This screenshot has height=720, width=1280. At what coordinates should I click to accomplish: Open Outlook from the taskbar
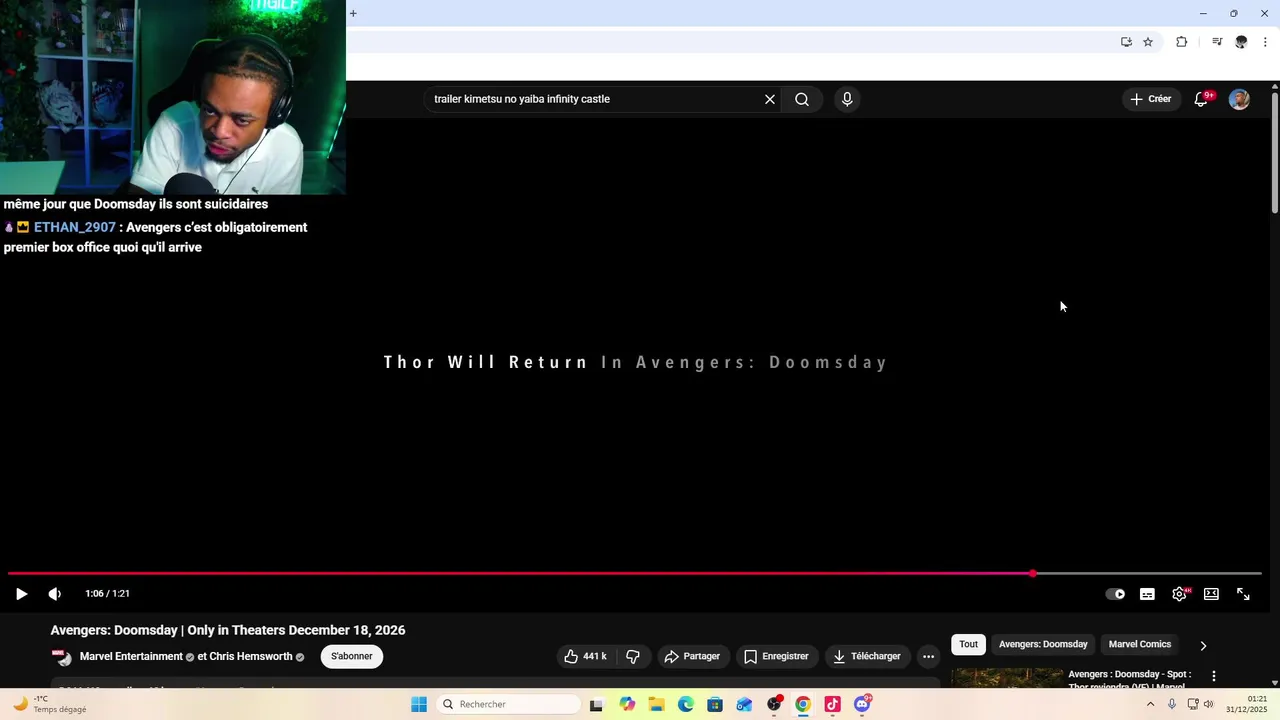[x=744, y=704]
